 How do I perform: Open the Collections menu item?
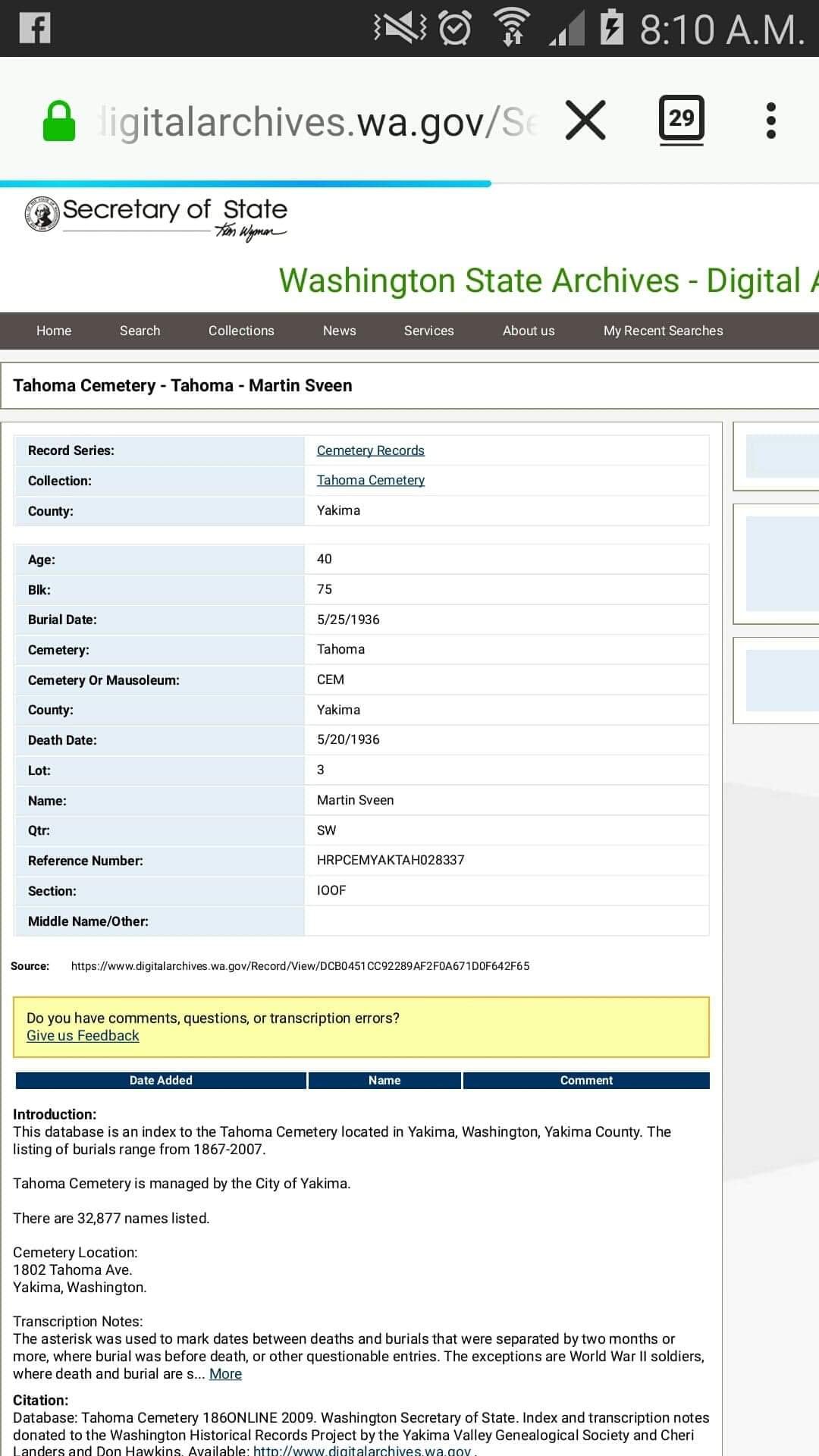pyautogui.click(x=241, y=331)
